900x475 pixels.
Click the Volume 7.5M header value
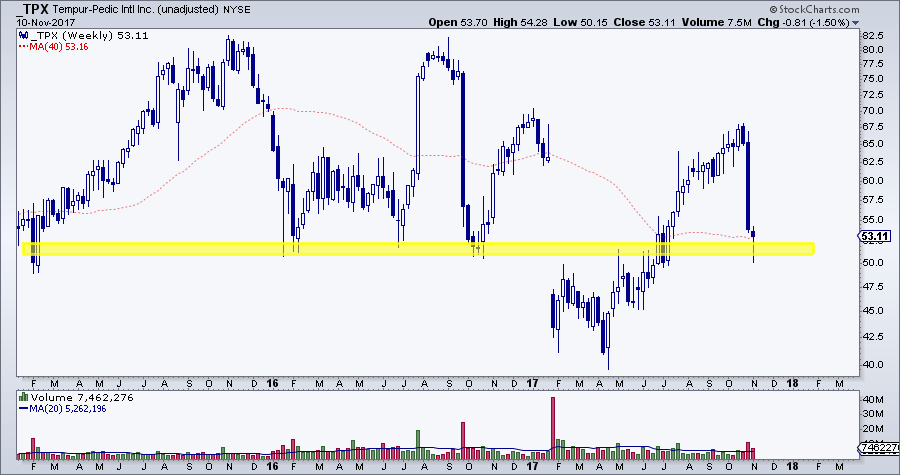coord(717,22)
